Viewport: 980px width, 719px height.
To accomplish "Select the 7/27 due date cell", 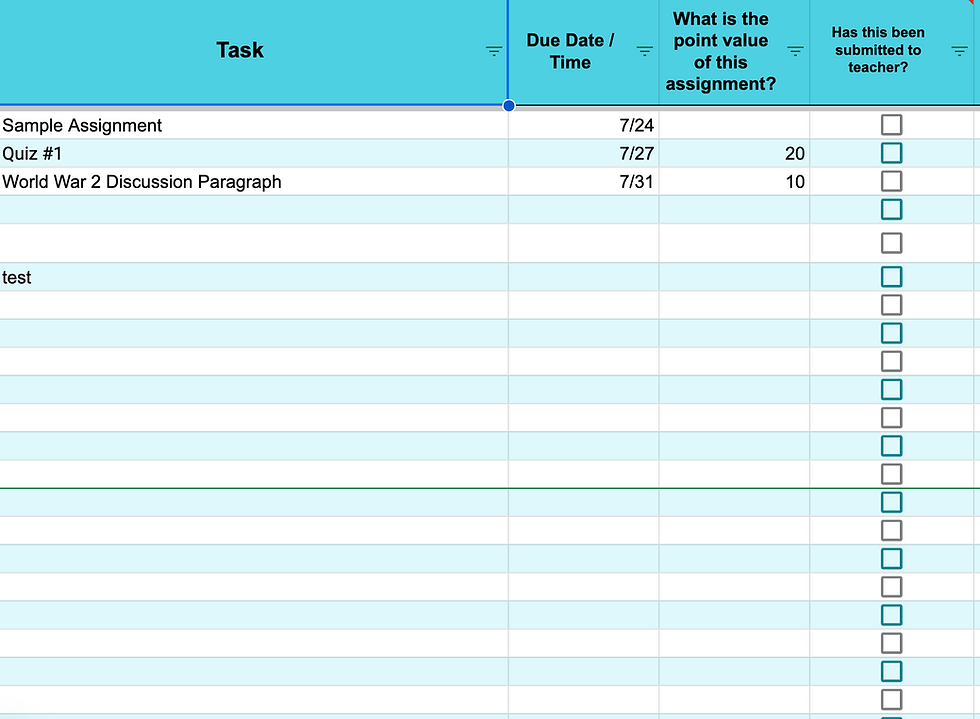I will (584, 153).
